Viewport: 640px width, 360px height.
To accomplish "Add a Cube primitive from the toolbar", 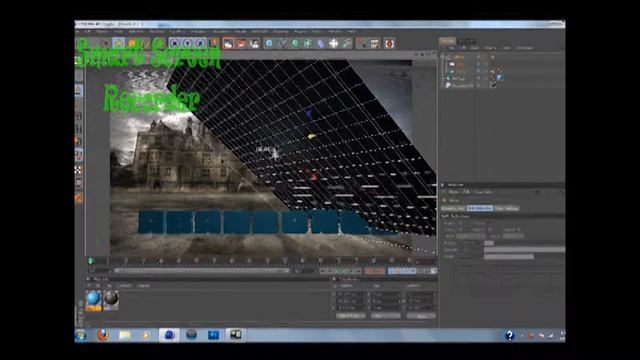I will point(269,43).
